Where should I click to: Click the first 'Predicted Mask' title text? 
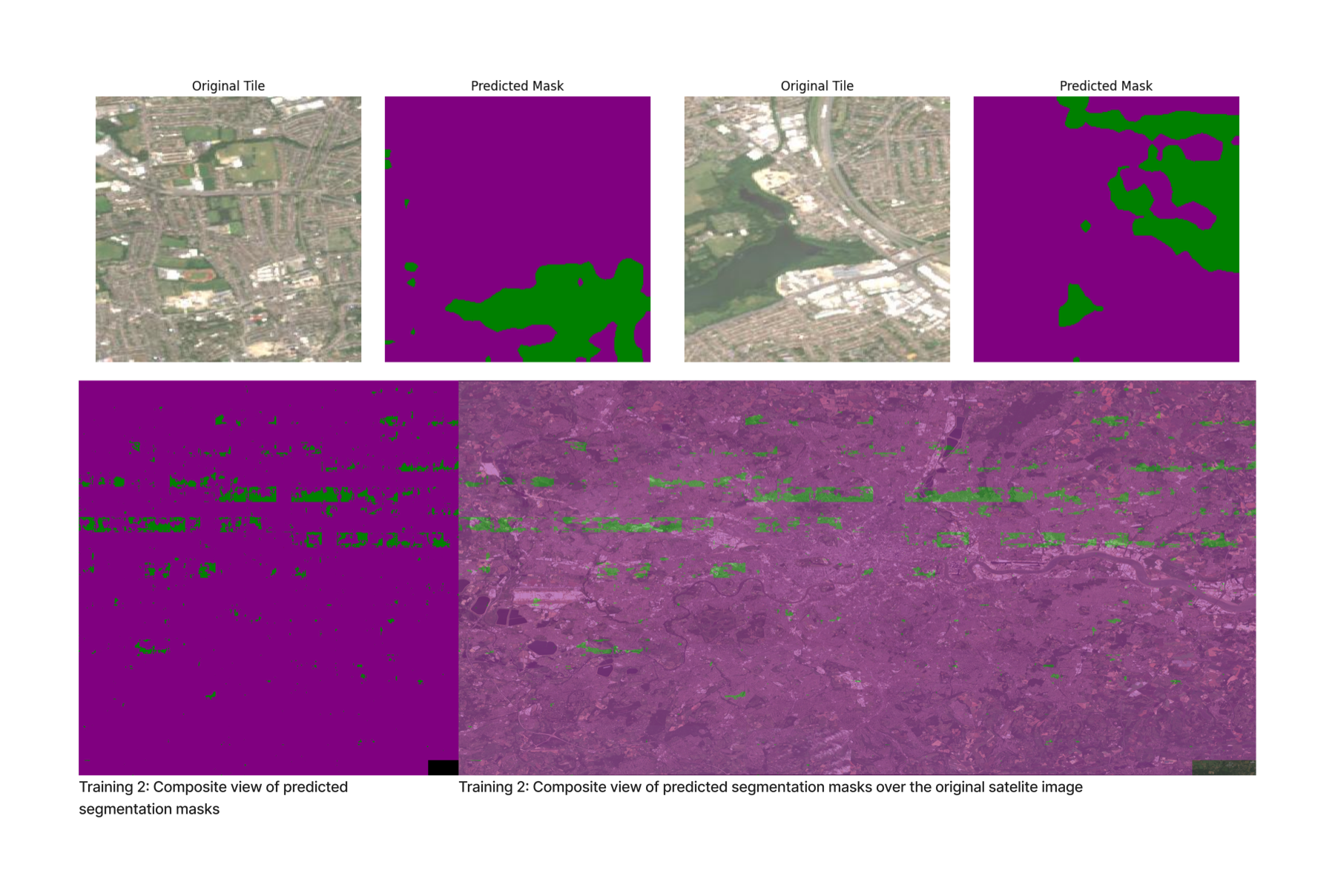(x=518, y=86)
